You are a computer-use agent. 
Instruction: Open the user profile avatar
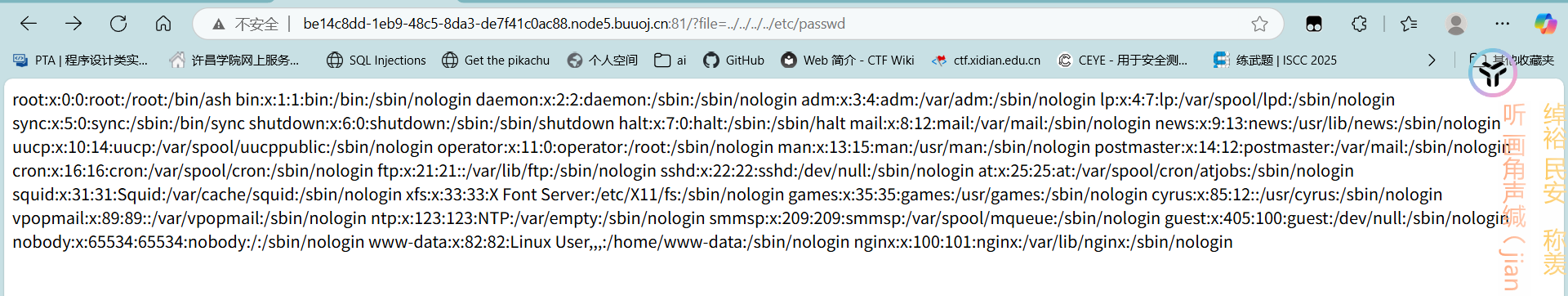pos(1455,24)
